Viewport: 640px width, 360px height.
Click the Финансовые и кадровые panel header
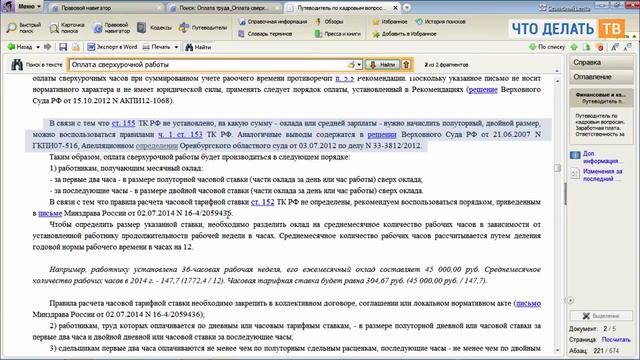601,98
